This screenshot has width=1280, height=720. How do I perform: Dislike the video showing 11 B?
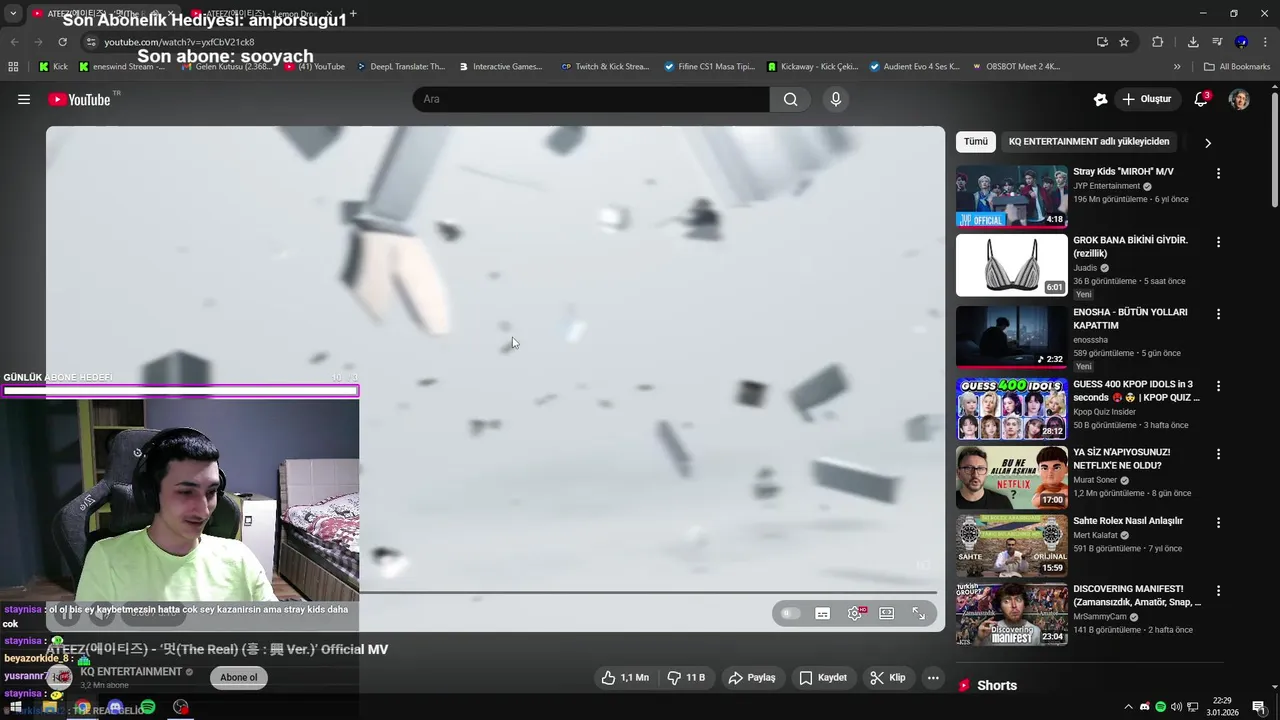687,677
